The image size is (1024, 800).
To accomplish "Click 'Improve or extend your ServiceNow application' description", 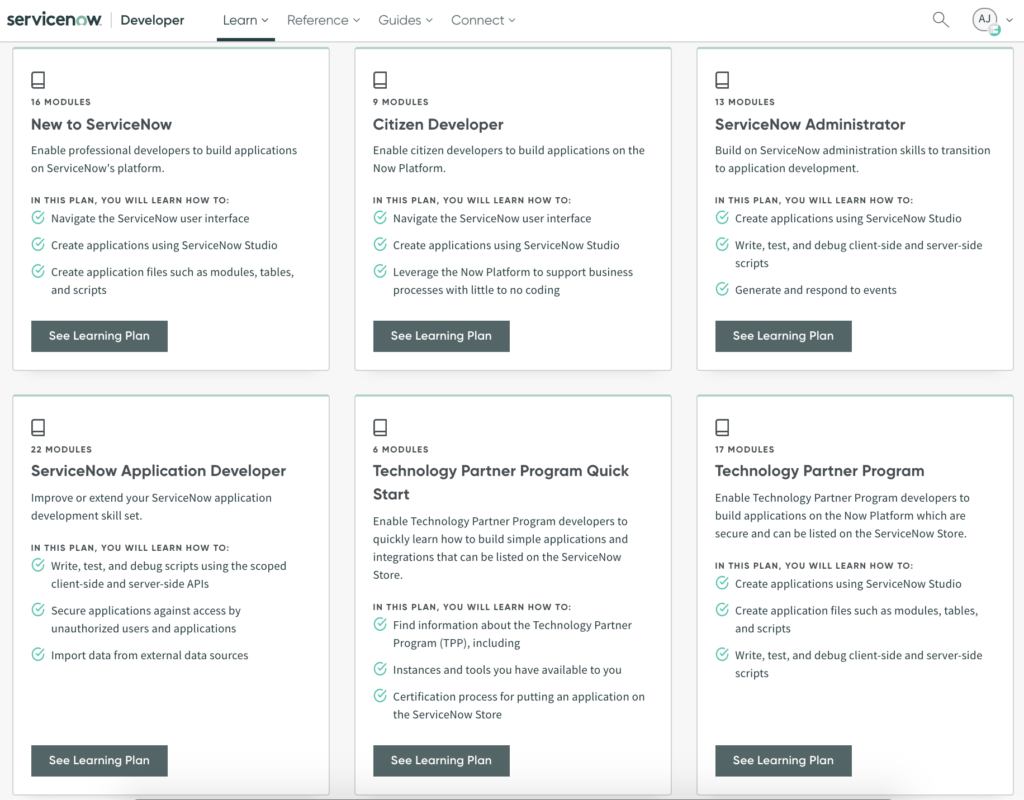I will point(152,506).
